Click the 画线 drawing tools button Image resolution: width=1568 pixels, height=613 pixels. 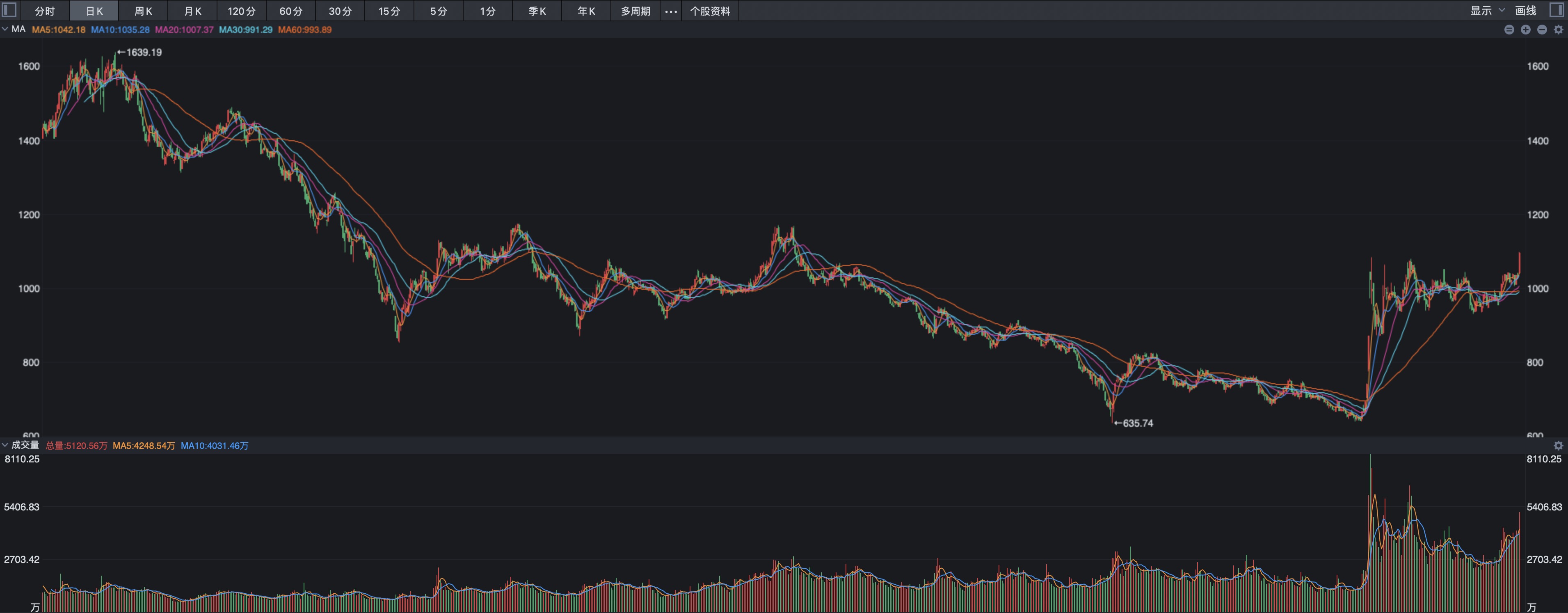pyautogui.click(x=1525, y=10)
